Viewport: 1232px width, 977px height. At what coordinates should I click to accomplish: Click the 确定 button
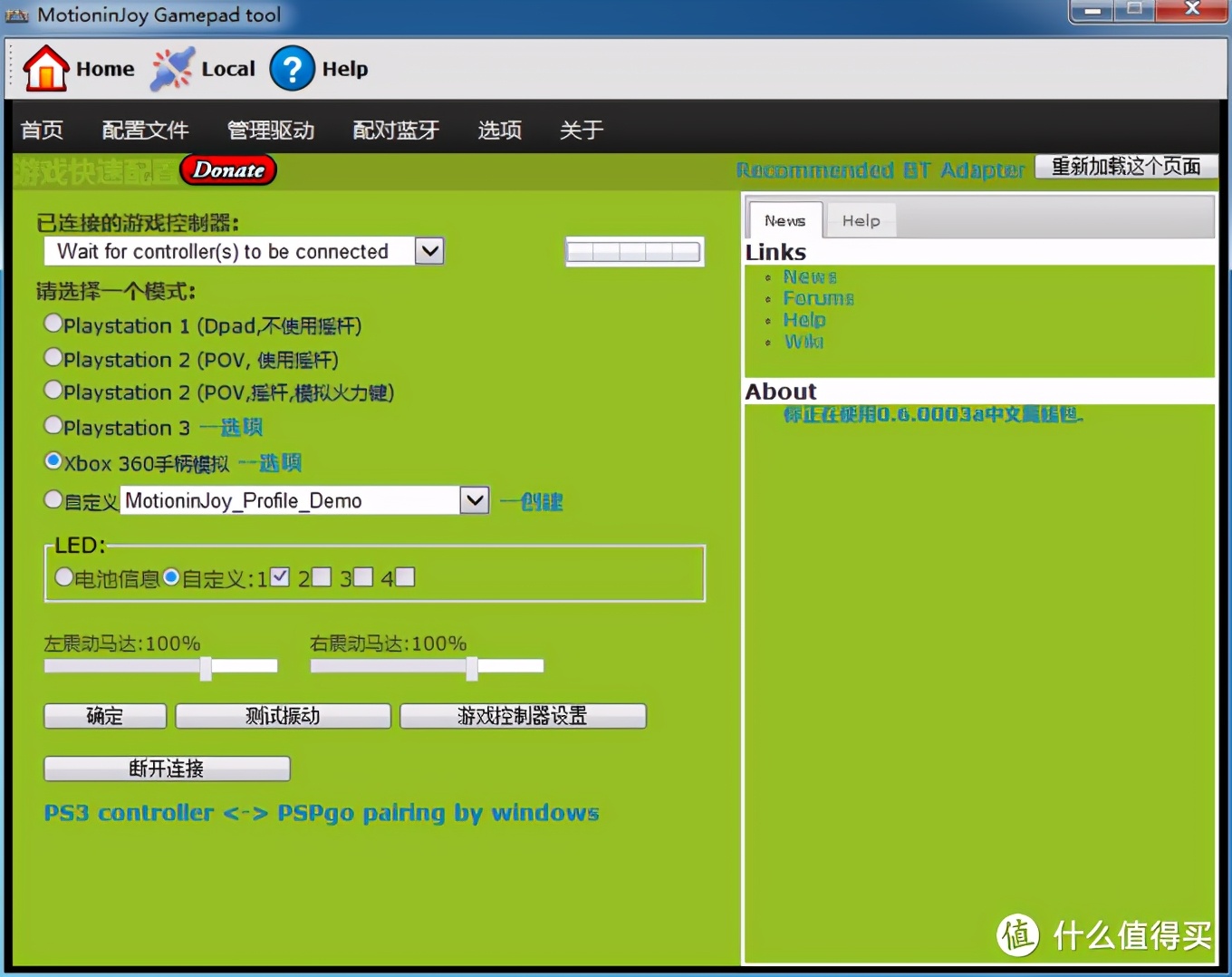[x=105, y=716]
